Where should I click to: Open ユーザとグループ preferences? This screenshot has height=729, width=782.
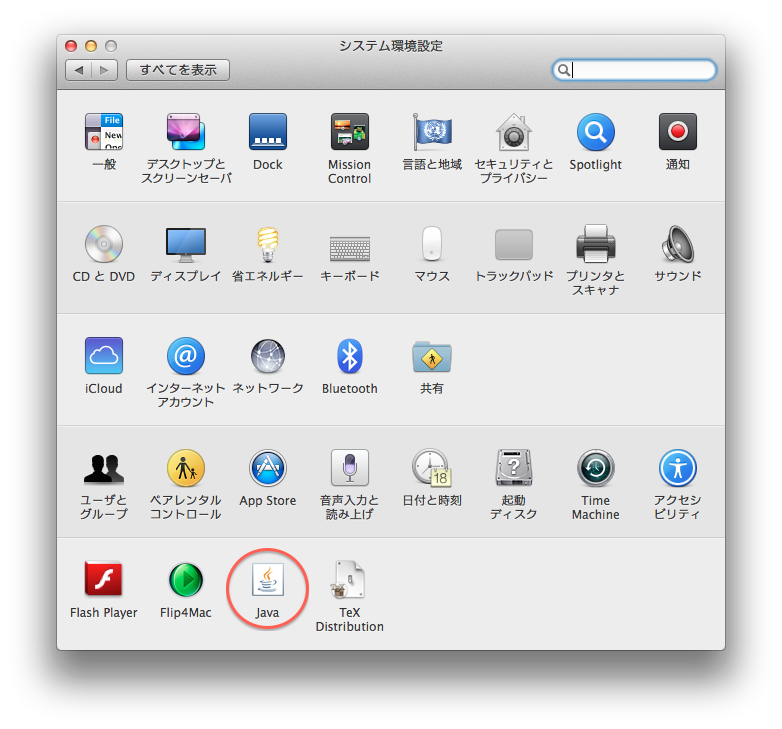pyautogui.click(x=104, y=469)
